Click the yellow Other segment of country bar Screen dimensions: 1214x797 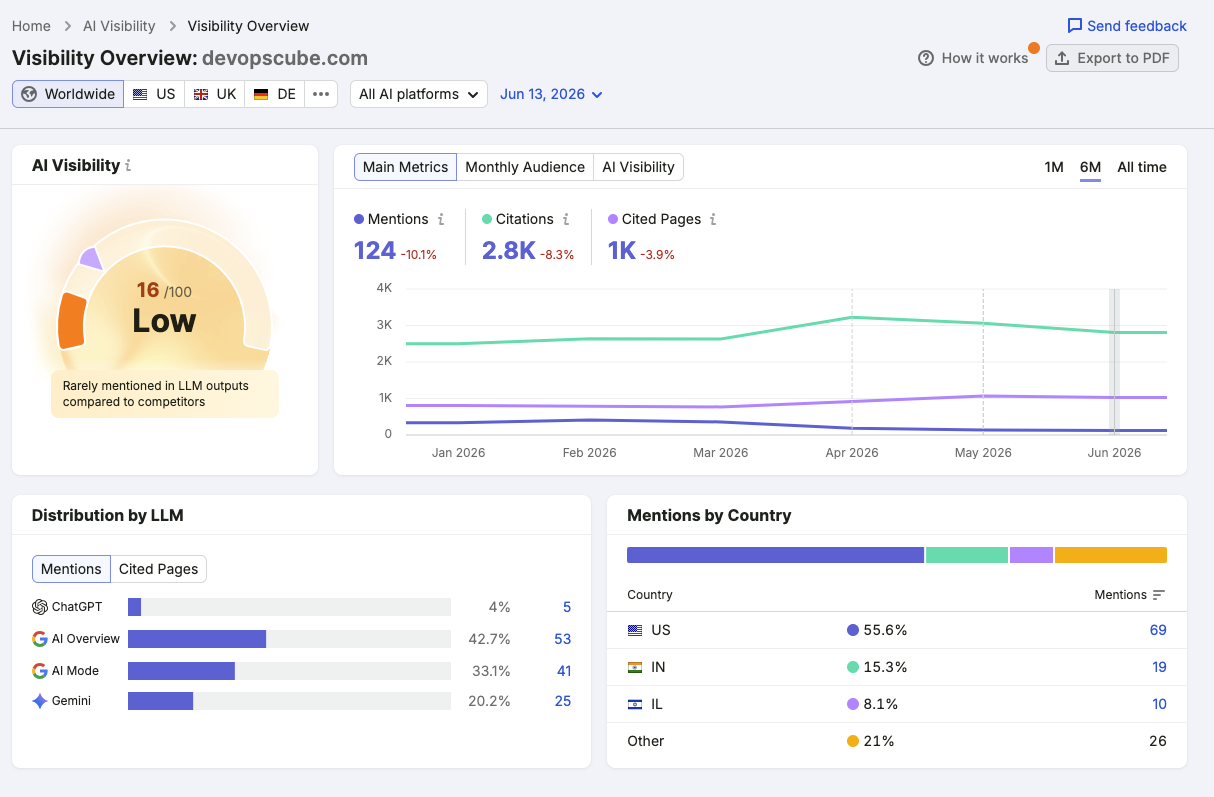pyautogui.click(x=1111, y=555)
